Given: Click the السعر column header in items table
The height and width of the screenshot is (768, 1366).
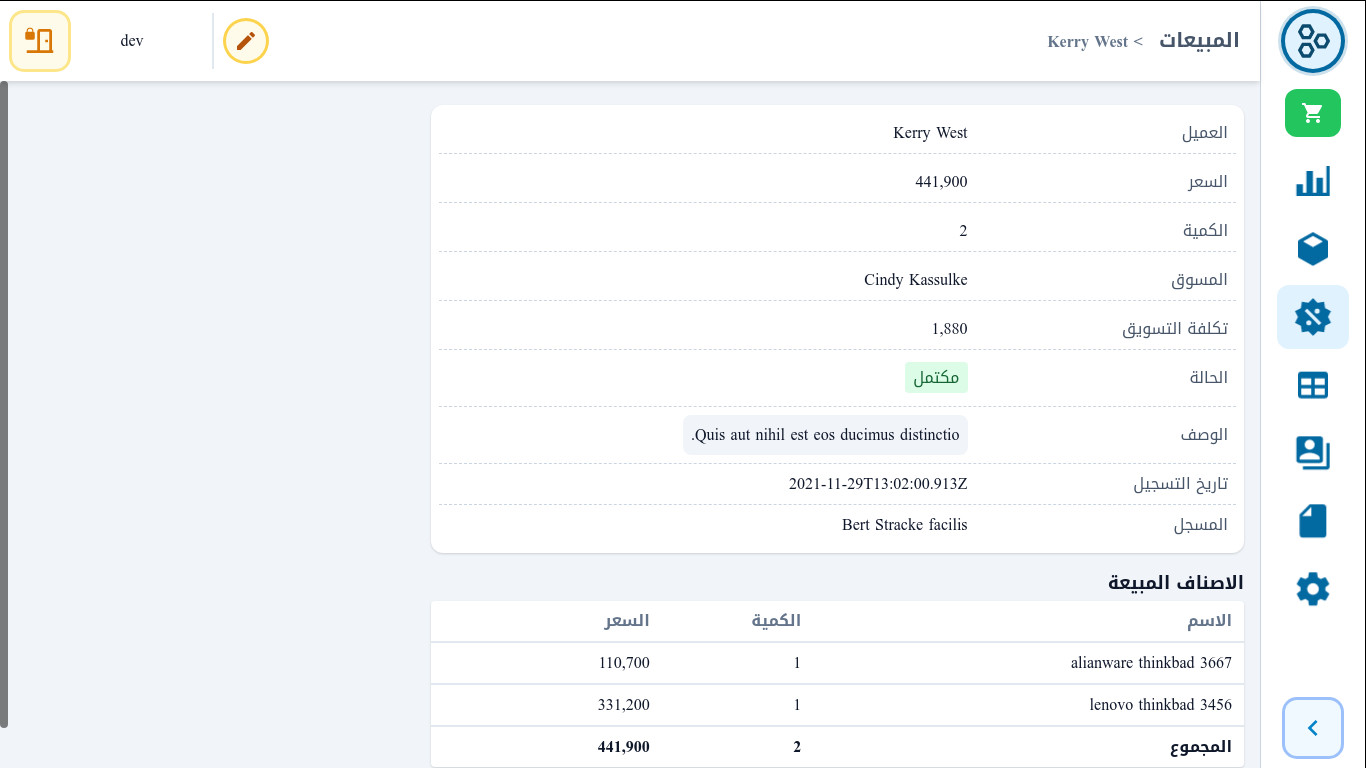Looking at the screenshot, I should point(627,621).
